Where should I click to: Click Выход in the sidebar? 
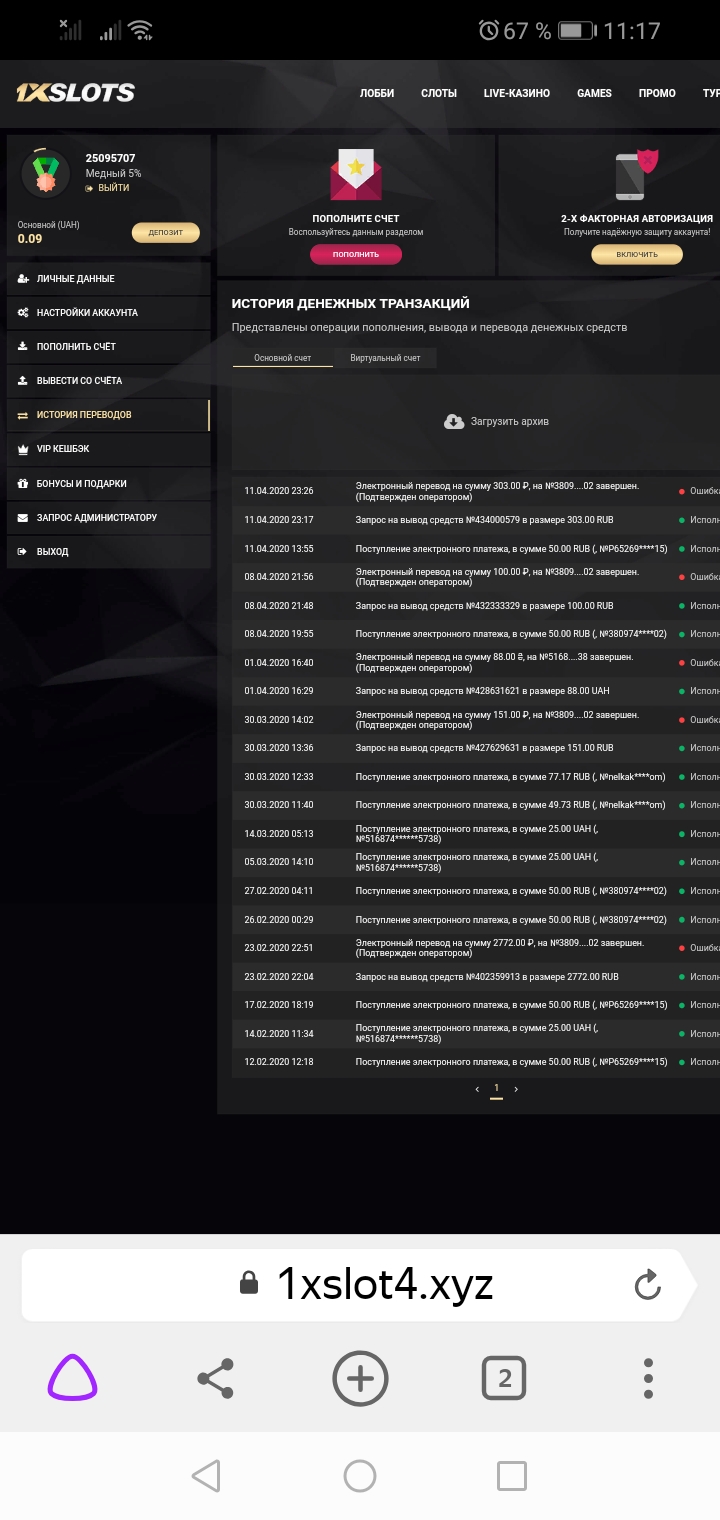[108, 552]
